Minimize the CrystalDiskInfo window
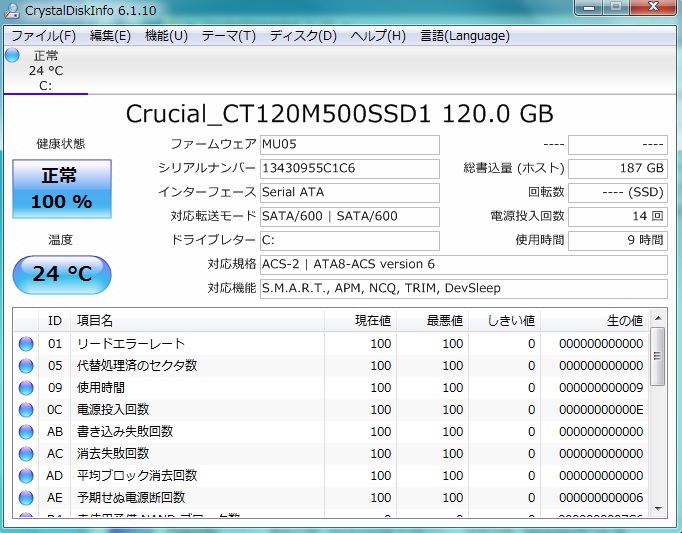This screenshot has width=682, height=533. tap(589, 7)
